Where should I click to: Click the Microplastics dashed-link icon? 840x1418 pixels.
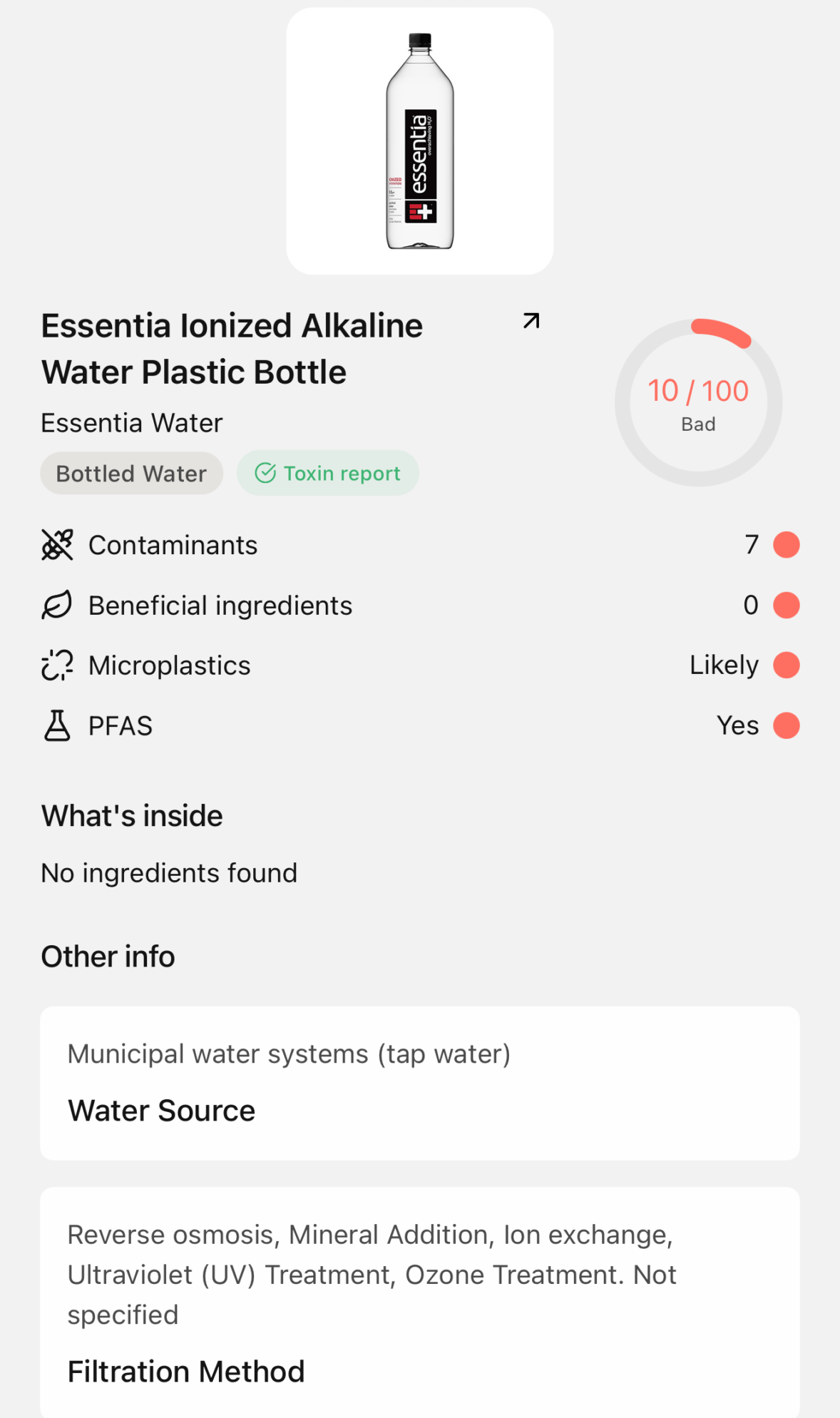[57, 665]
